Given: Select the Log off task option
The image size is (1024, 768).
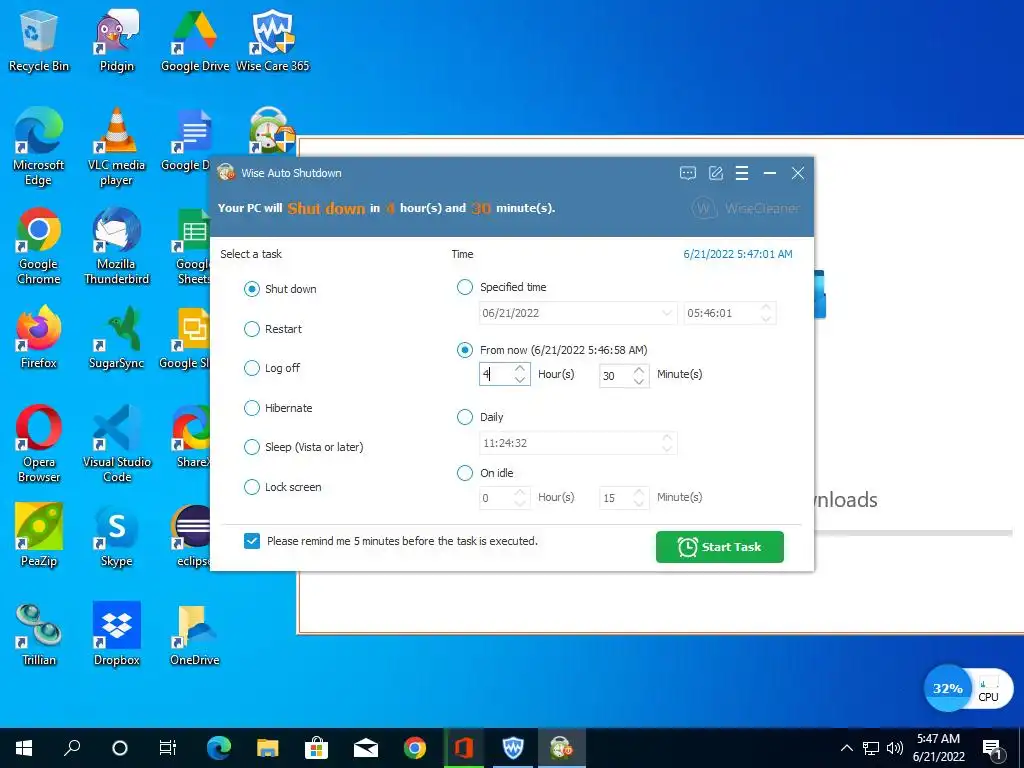Looking at the screenshot, I should coord(251,368).
